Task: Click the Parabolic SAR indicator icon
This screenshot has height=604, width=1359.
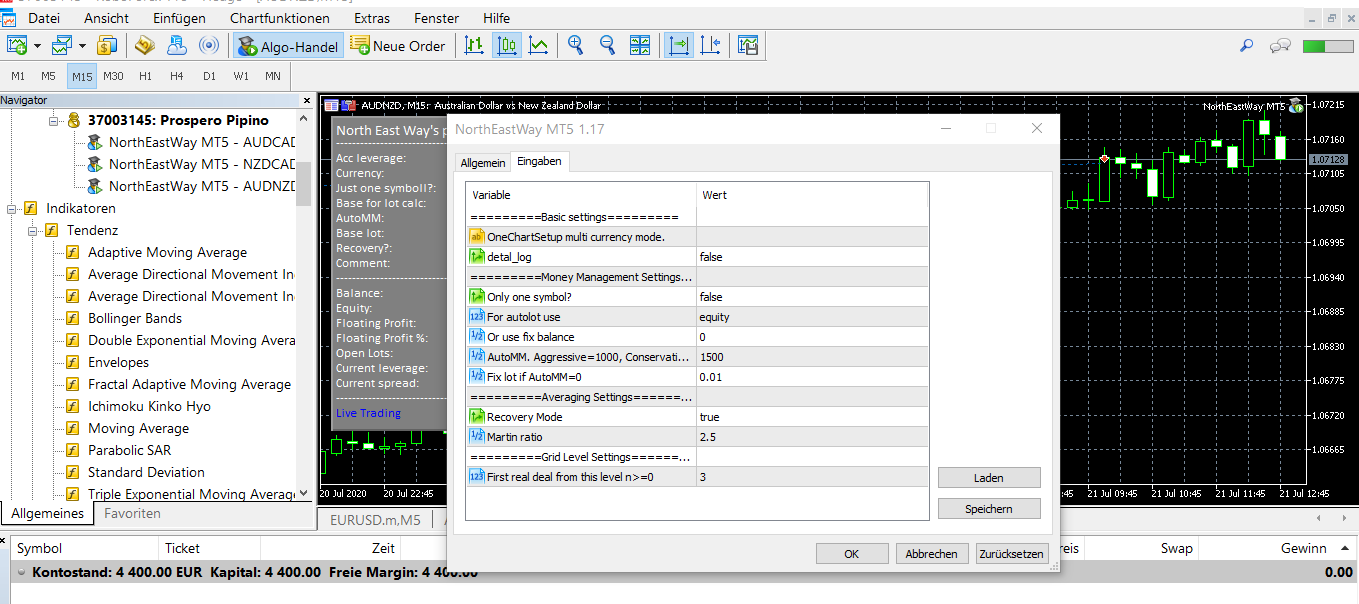Action: (x=73, y=450)
